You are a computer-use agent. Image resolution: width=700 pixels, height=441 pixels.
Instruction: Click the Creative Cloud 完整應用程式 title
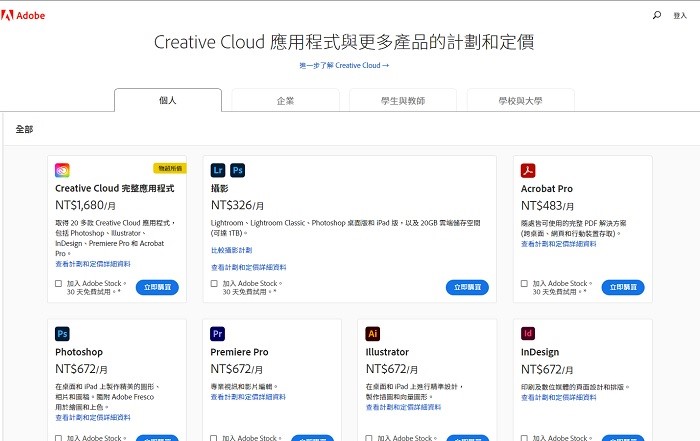tap(115, 188)
